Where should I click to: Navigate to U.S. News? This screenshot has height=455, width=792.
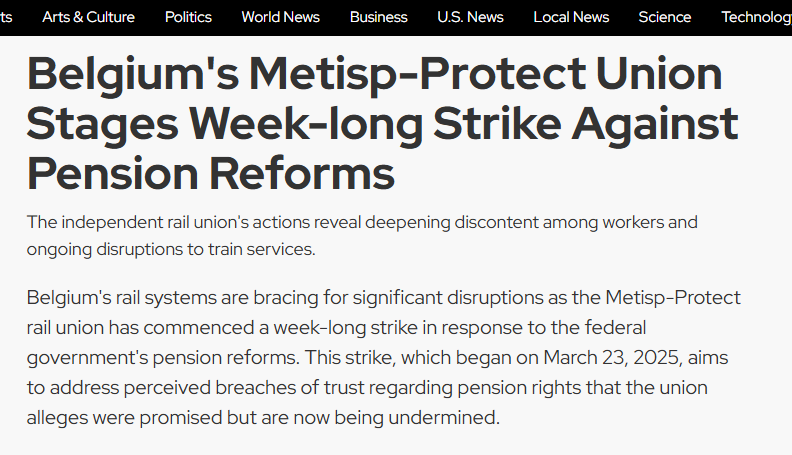[470, 17]
